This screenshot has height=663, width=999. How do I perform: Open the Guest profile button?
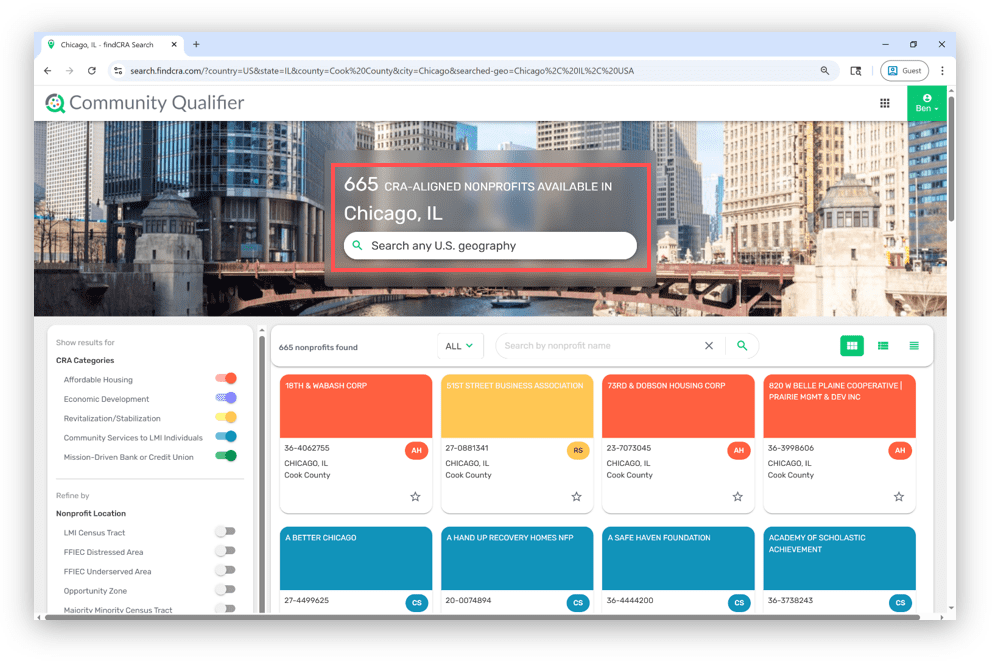904,71
